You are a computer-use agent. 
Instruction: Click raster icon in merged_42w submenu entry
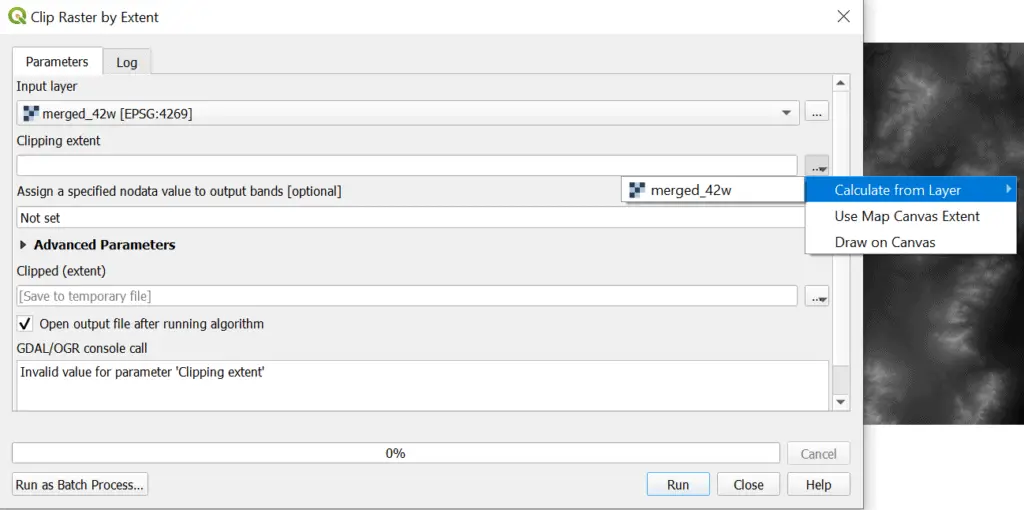[x=637, y=190]
